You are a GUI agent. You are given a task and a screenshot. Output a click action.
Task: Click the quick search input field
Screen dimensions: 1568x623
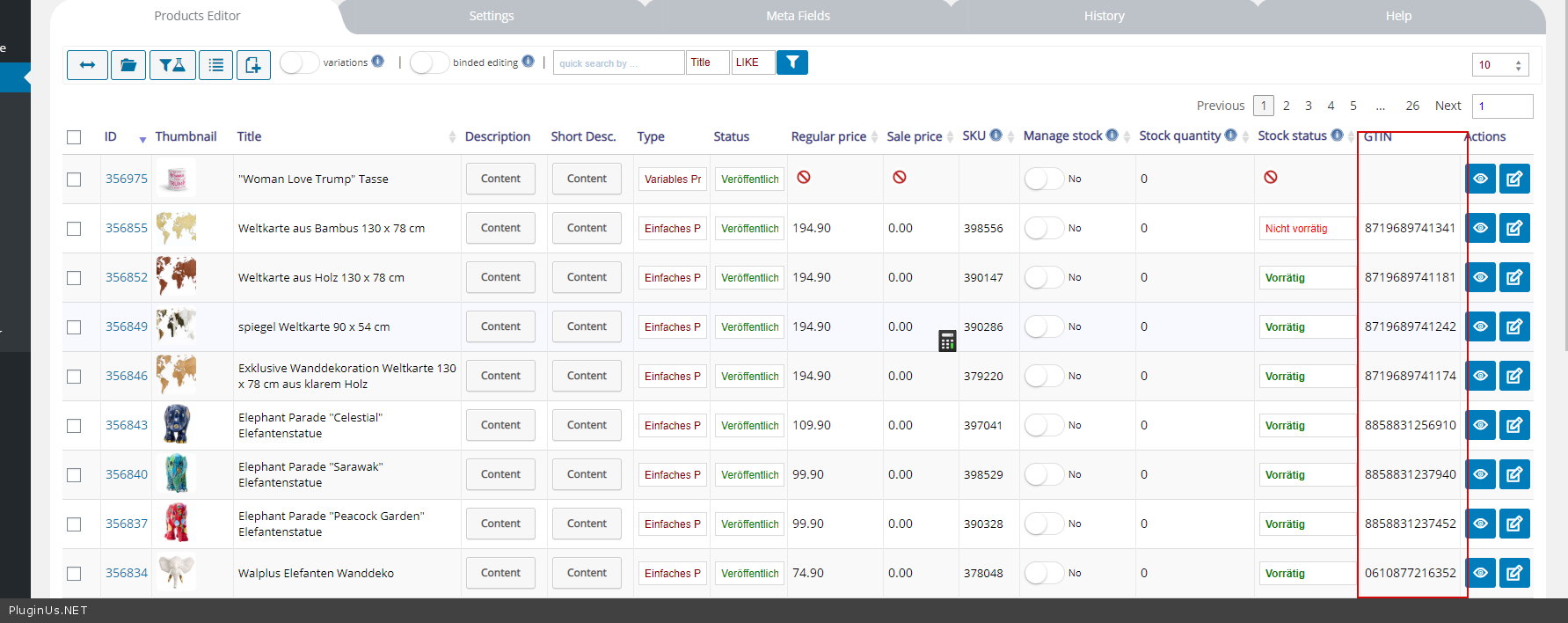pos(618,62)
